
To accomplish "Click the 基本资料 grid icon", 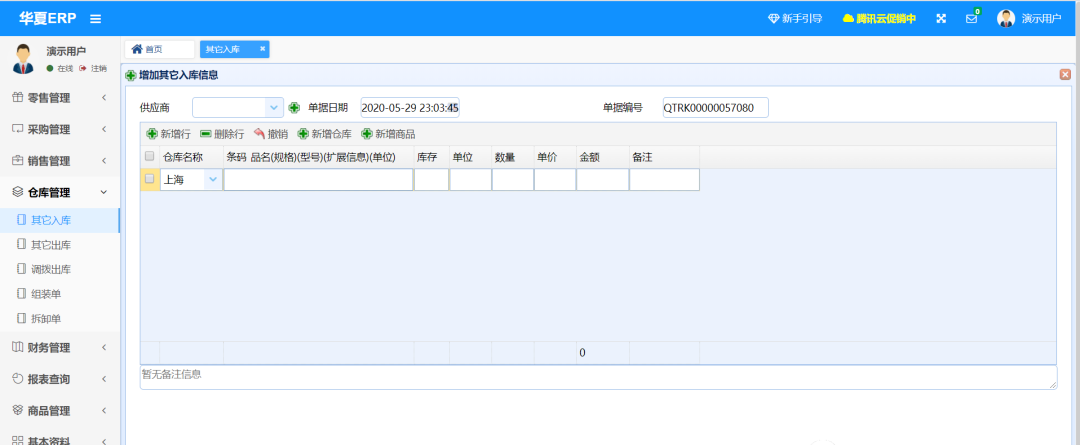I will [x=18, y=441].
